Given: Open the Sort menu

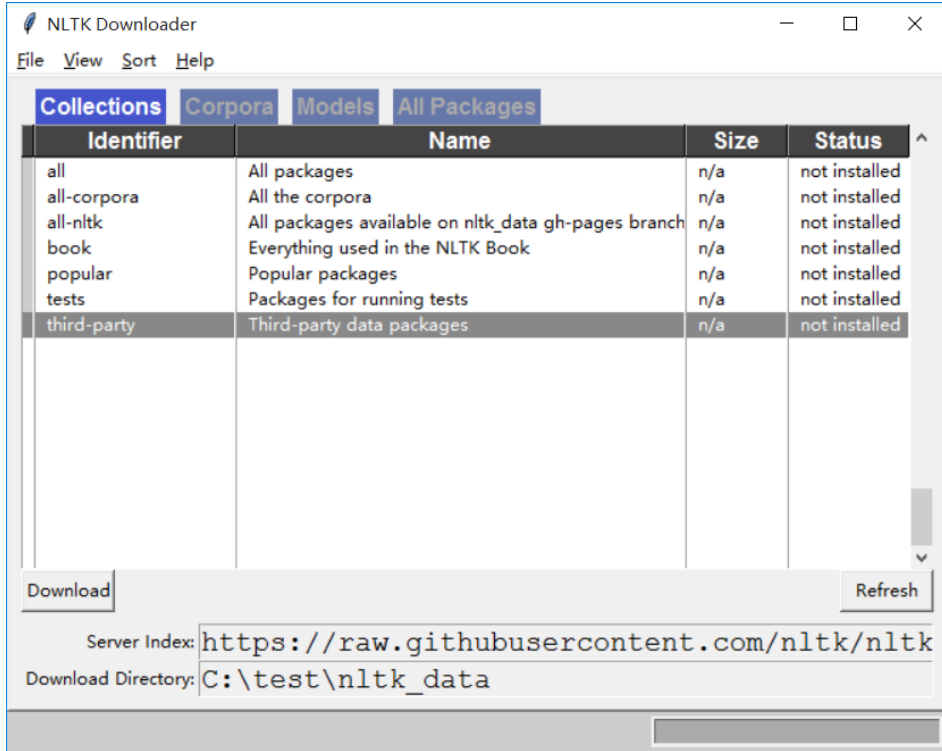Looking at the screenshot, I should (x=139, y=61).
